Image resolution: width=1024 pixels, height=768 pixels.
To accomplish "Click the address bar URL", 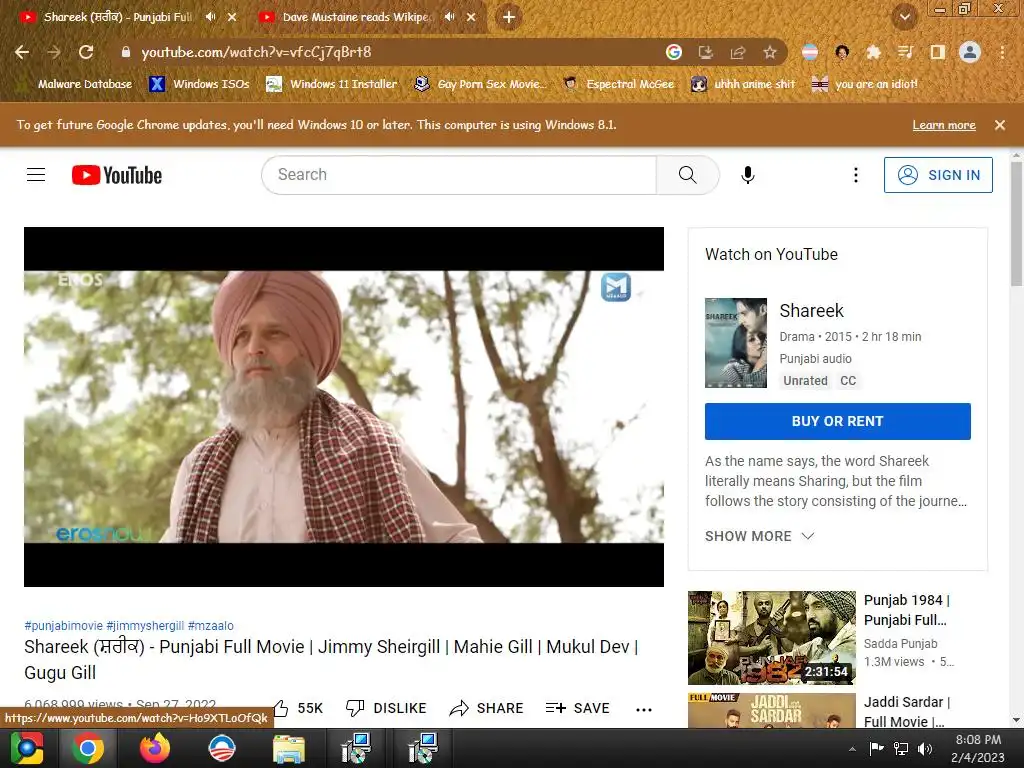I will tap(256, 52).
